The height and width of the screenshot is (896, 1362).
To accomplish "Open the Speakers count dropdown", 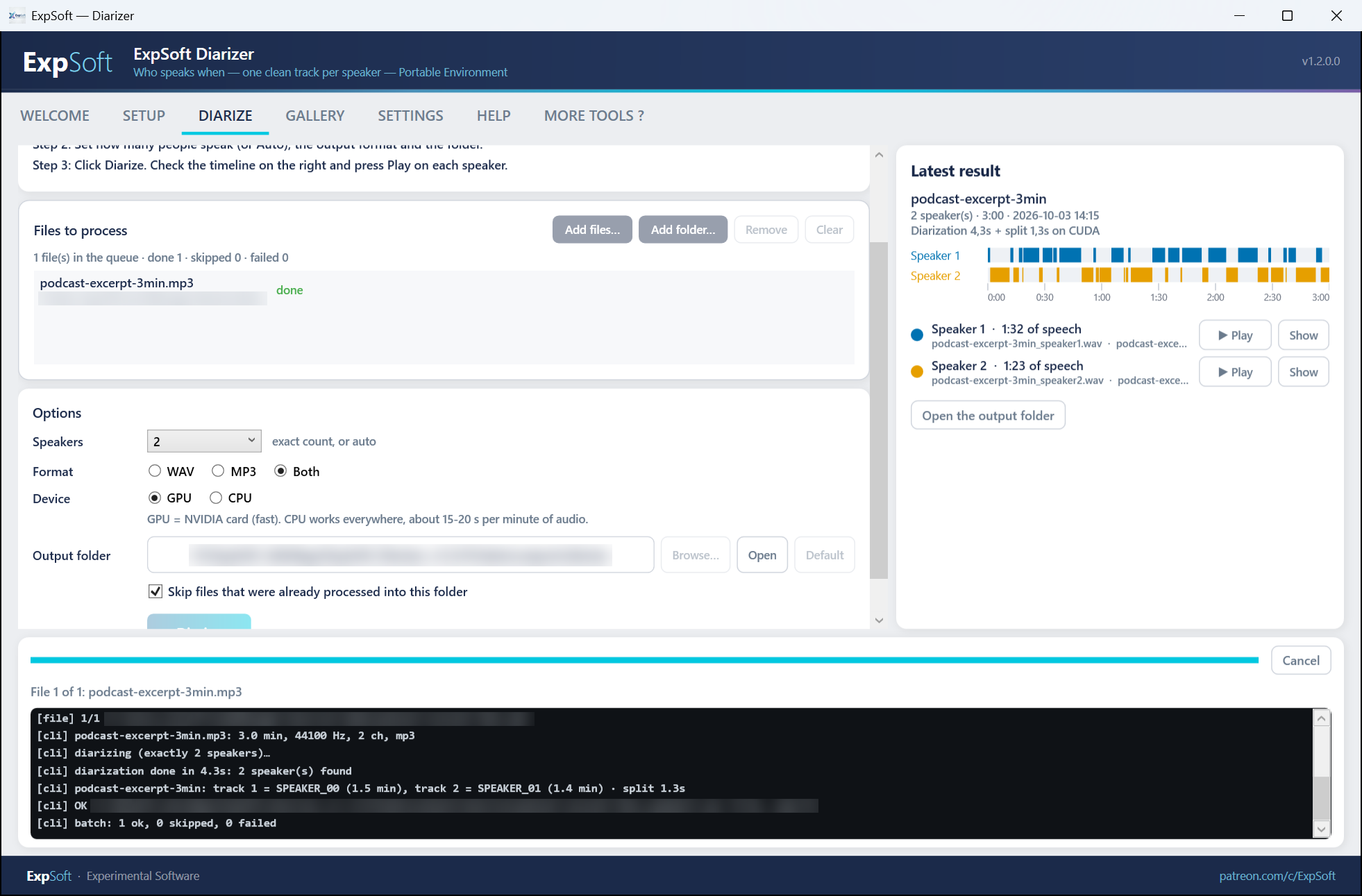I will point(204,441).
